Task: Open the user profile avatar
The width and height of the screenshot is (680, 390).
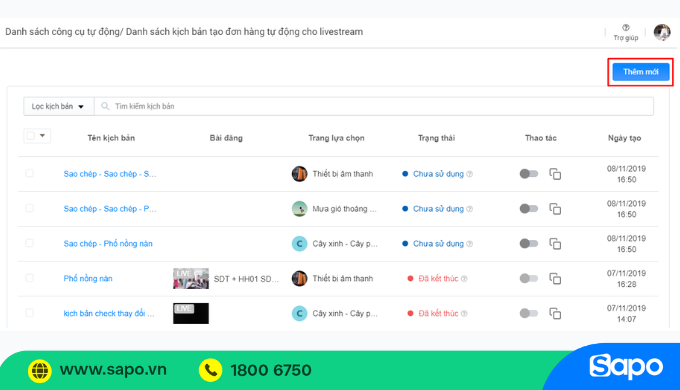Action: tap(662, 33)
